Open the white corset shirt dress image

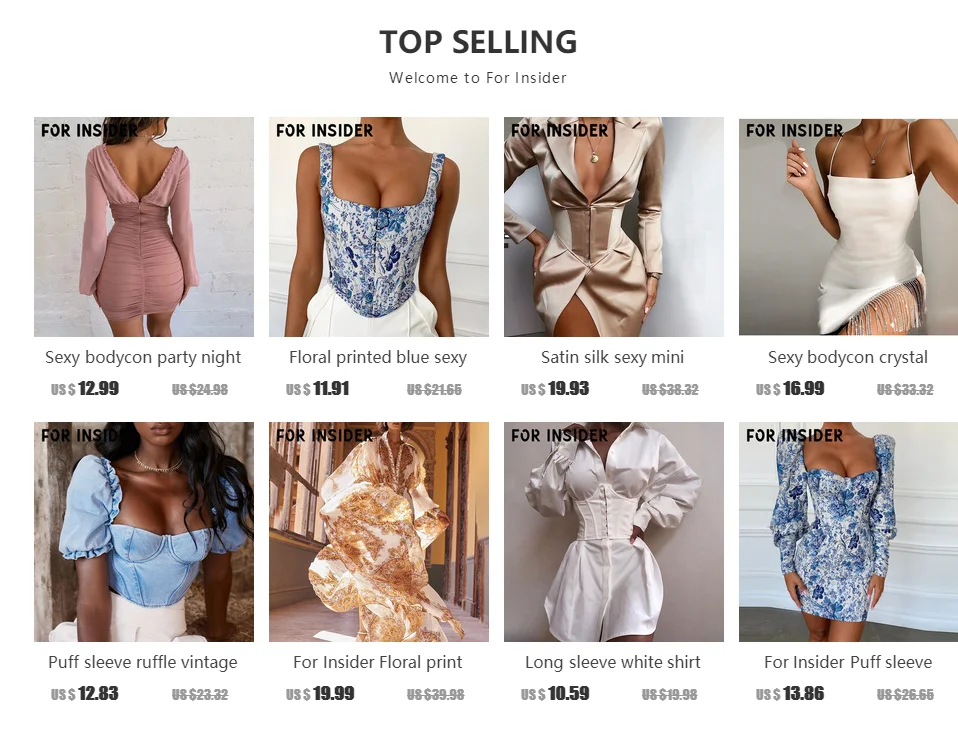(613, 531)
